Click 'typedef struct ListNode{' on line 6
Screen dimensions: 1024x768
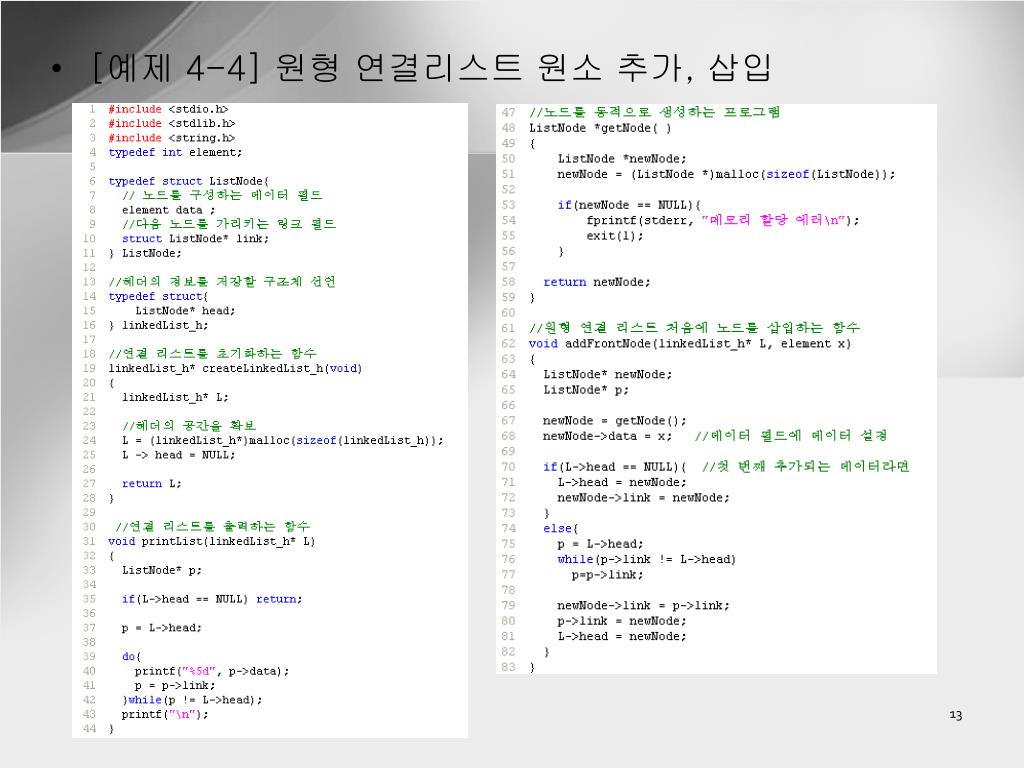click(189, 181)
